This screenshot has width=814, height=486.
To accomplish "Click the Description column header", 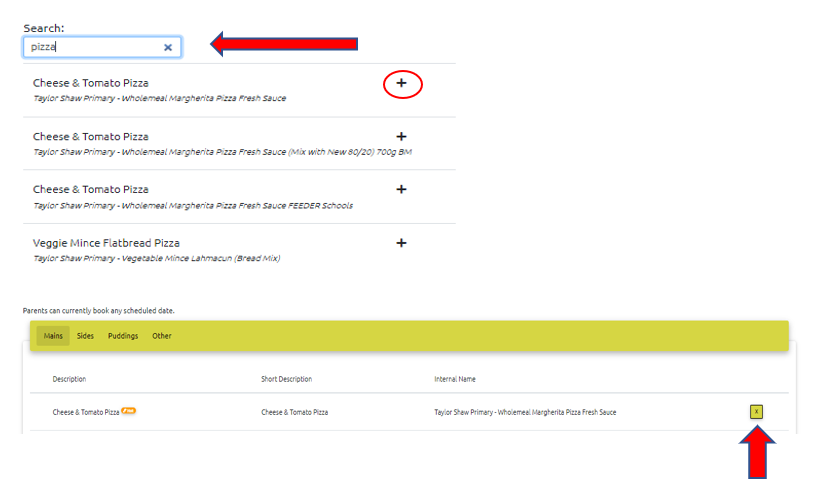I will 69,379.
